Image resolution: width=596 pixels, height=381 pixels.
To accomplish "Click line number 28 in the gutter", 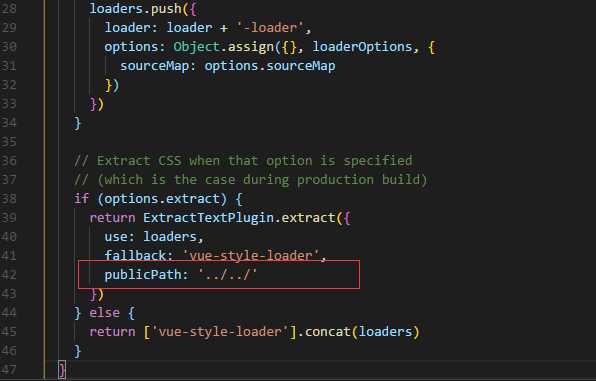I will pos(8,8).
